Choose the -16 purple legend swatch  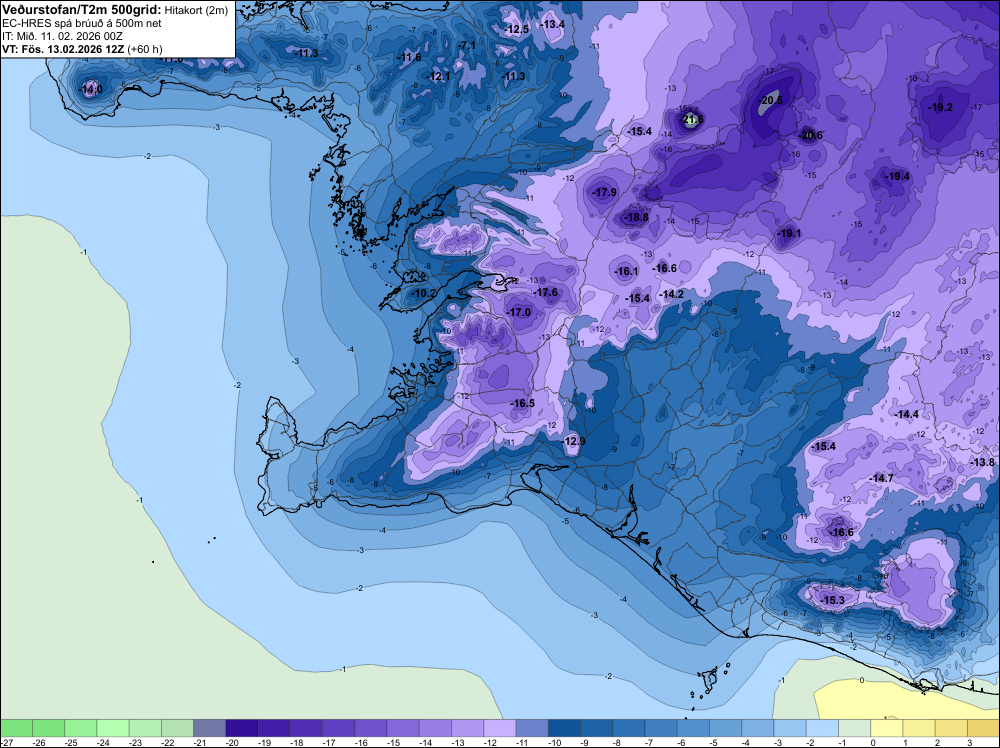(x=371, y=728)
